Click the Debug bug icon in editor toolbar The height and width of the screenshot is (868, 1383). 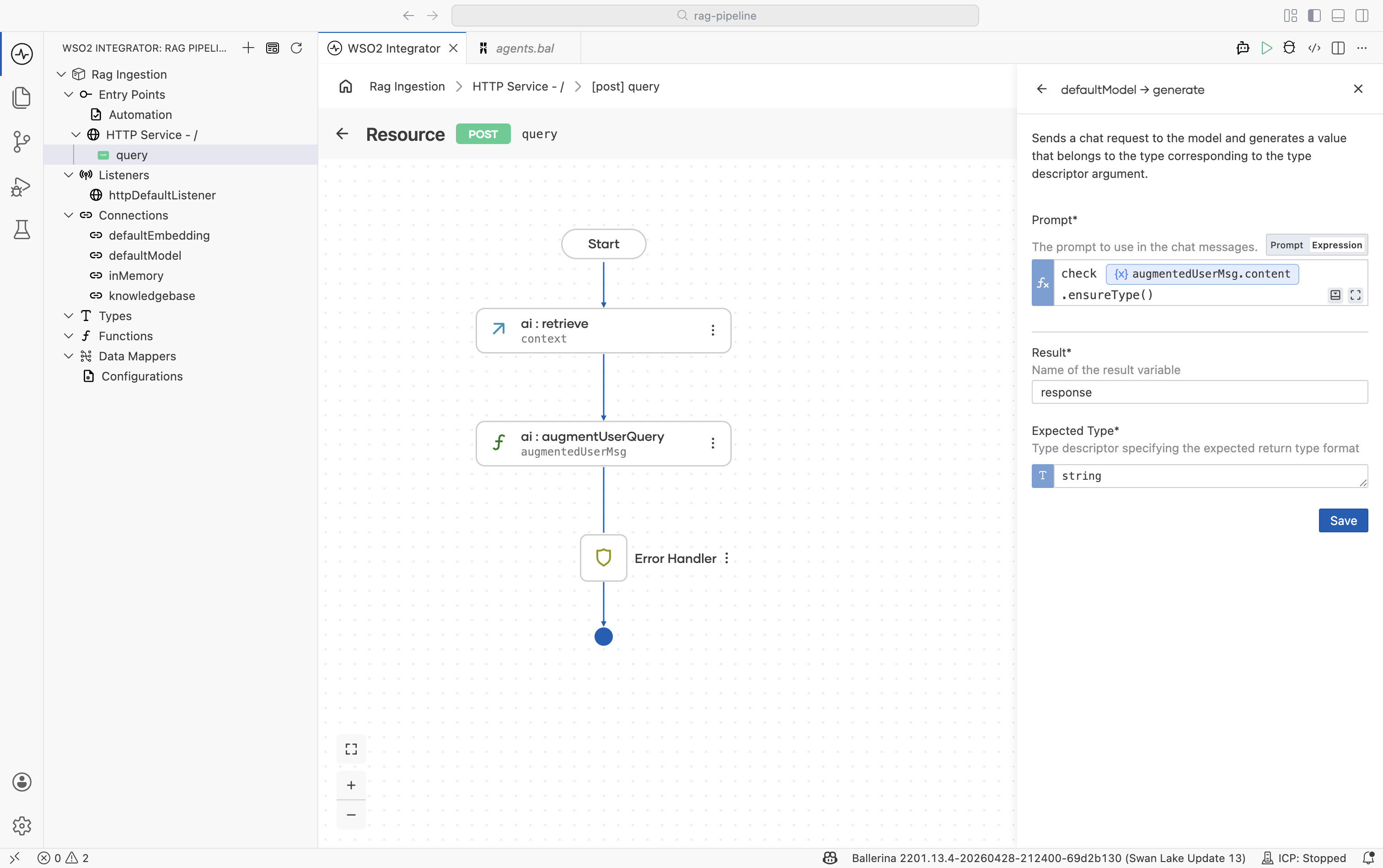pyautogui.click(x=1289, y=48)
